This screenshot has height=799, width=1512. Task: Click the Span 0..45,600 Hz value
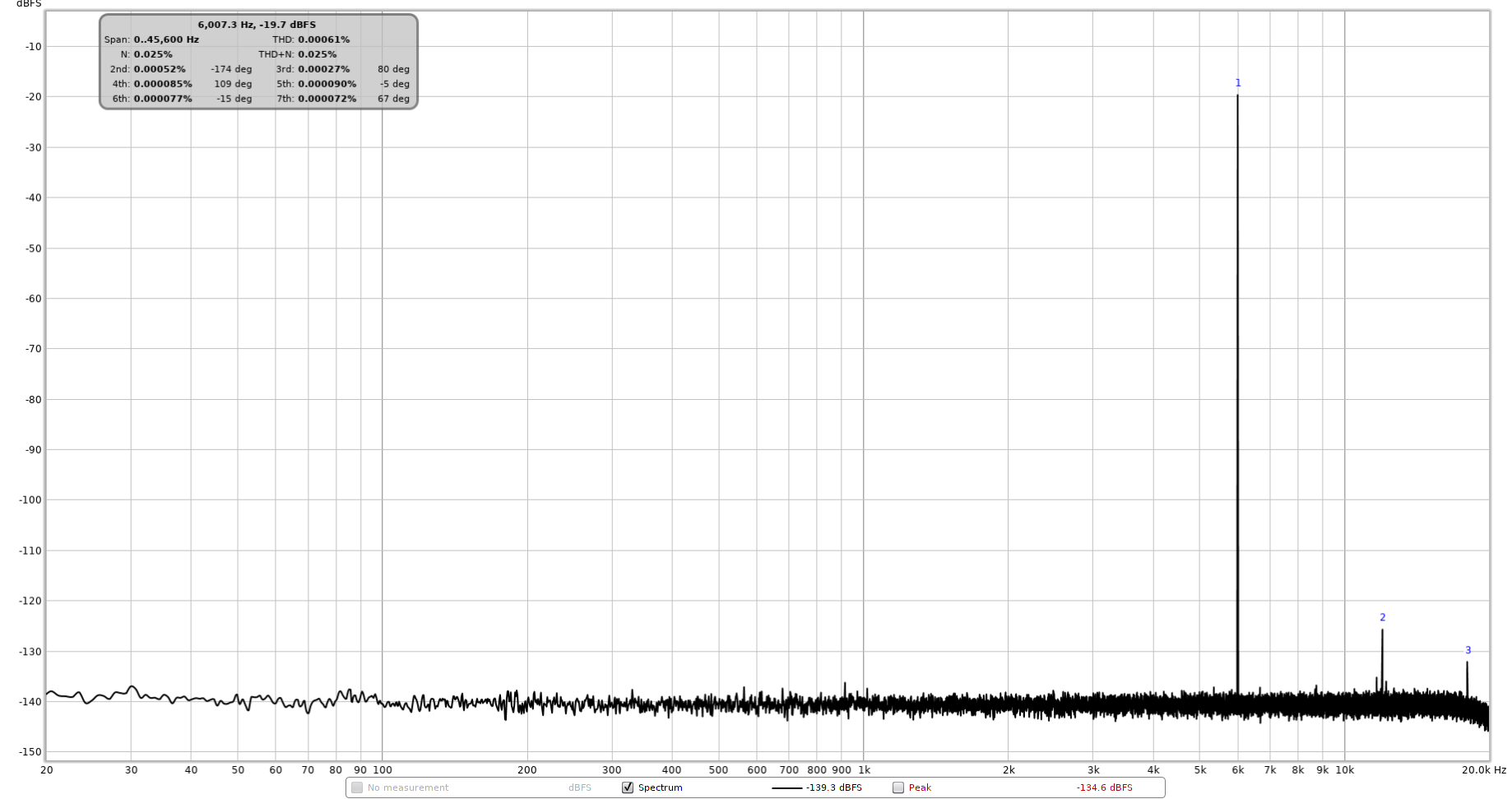pos(166,39)
